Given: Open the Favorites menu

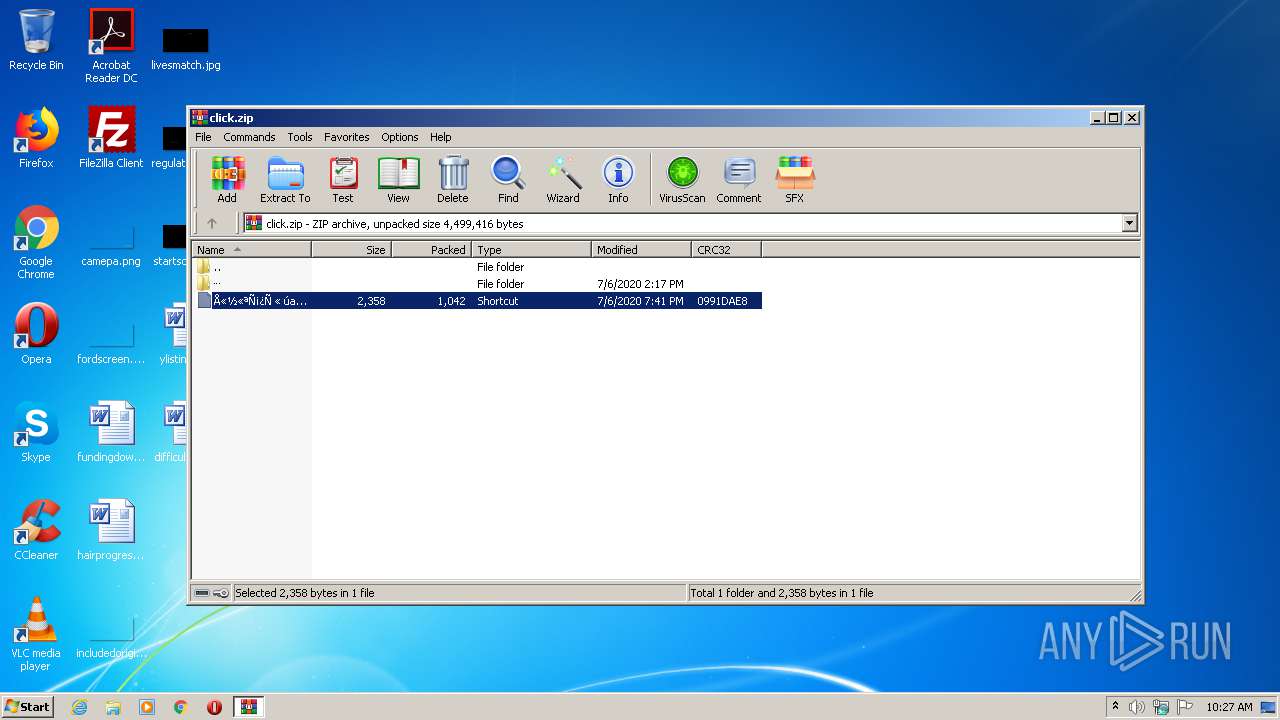Looking at the screenshot, I should point(347,137).
